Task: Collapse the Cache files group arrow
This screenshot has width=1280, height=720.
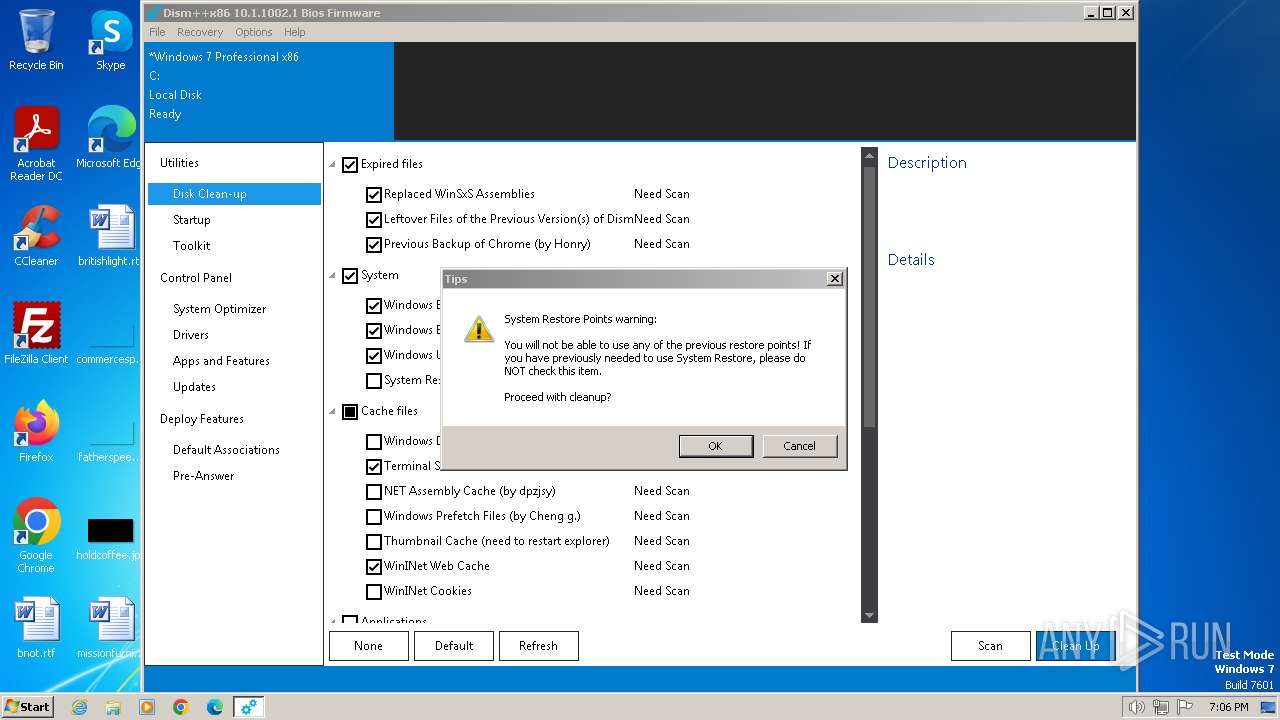Action: coord(333,412)
